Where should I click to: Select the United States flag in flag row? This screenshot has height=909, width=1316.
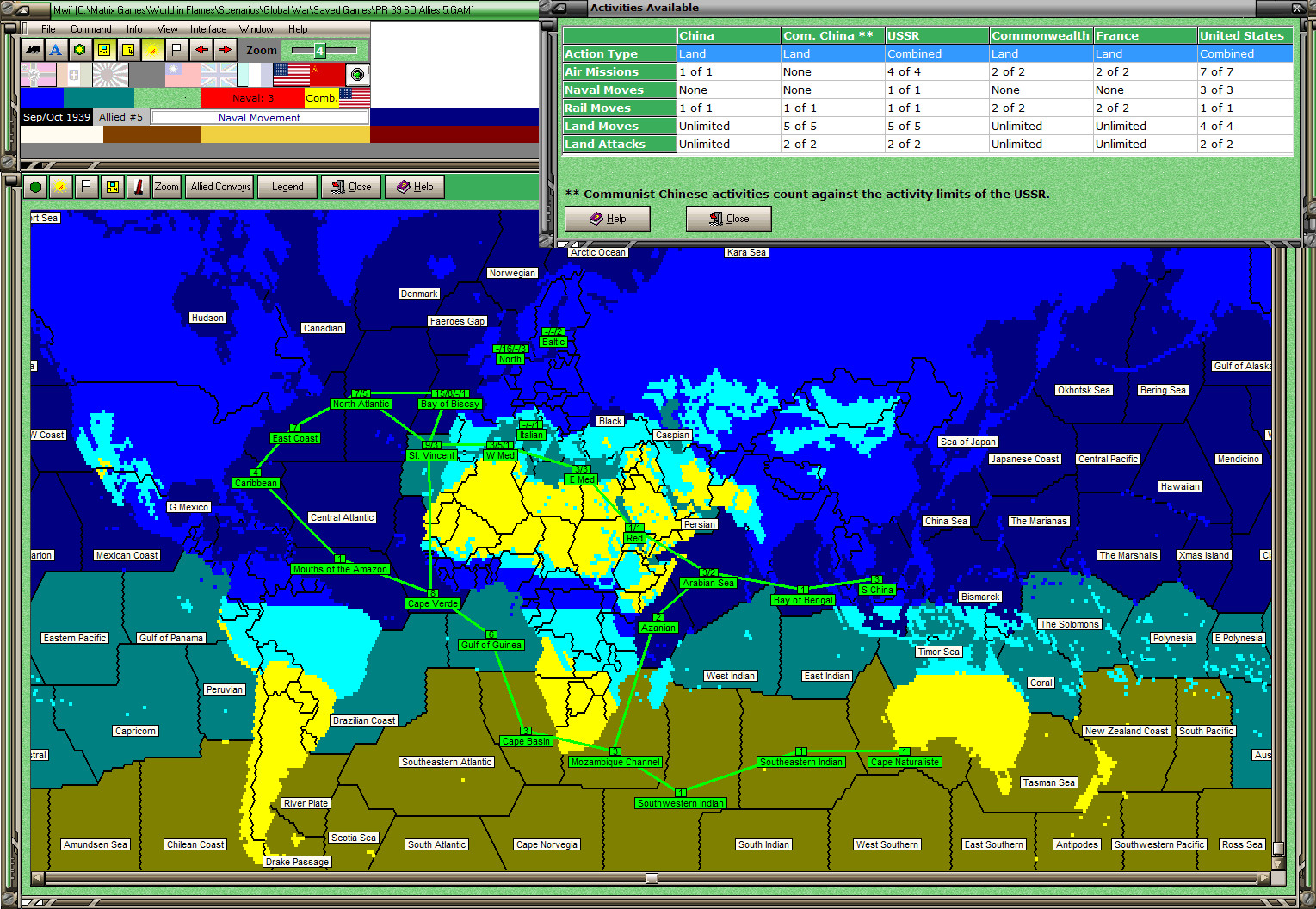click(291, 75)
